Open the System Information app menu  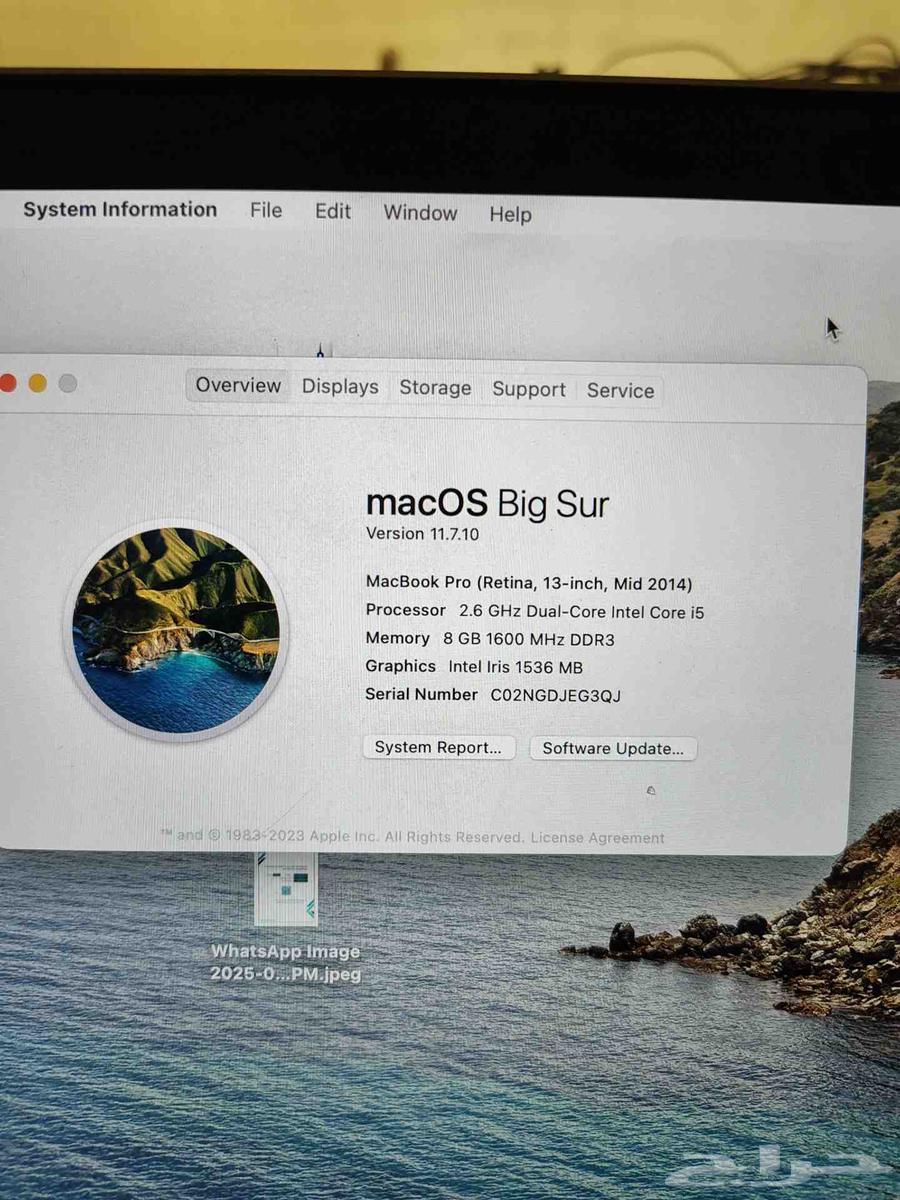(x=120, y=210)
